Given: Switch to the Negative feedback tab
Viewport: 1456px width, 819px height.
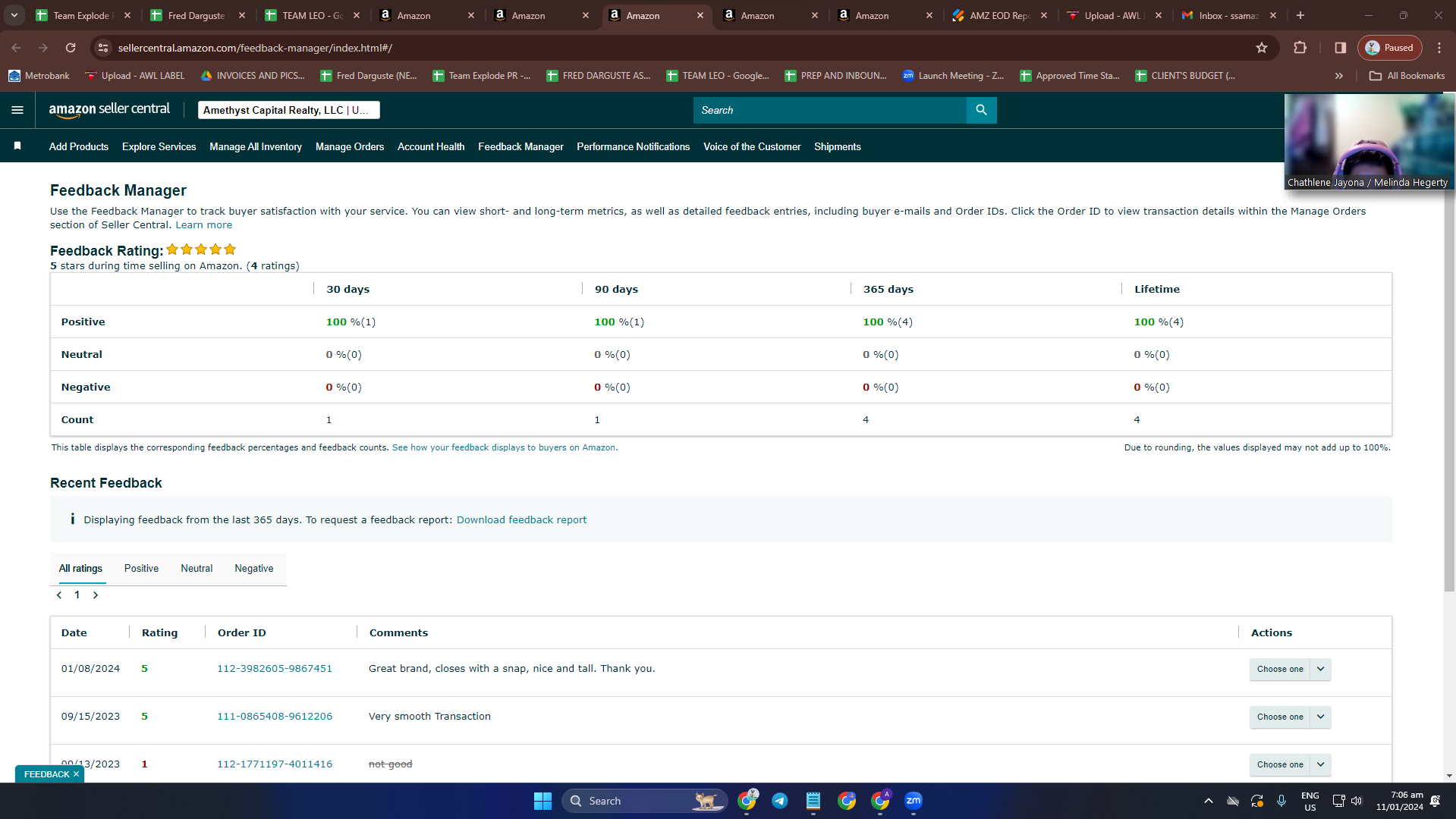Looking at the screenshot, I should click(254, 569).
